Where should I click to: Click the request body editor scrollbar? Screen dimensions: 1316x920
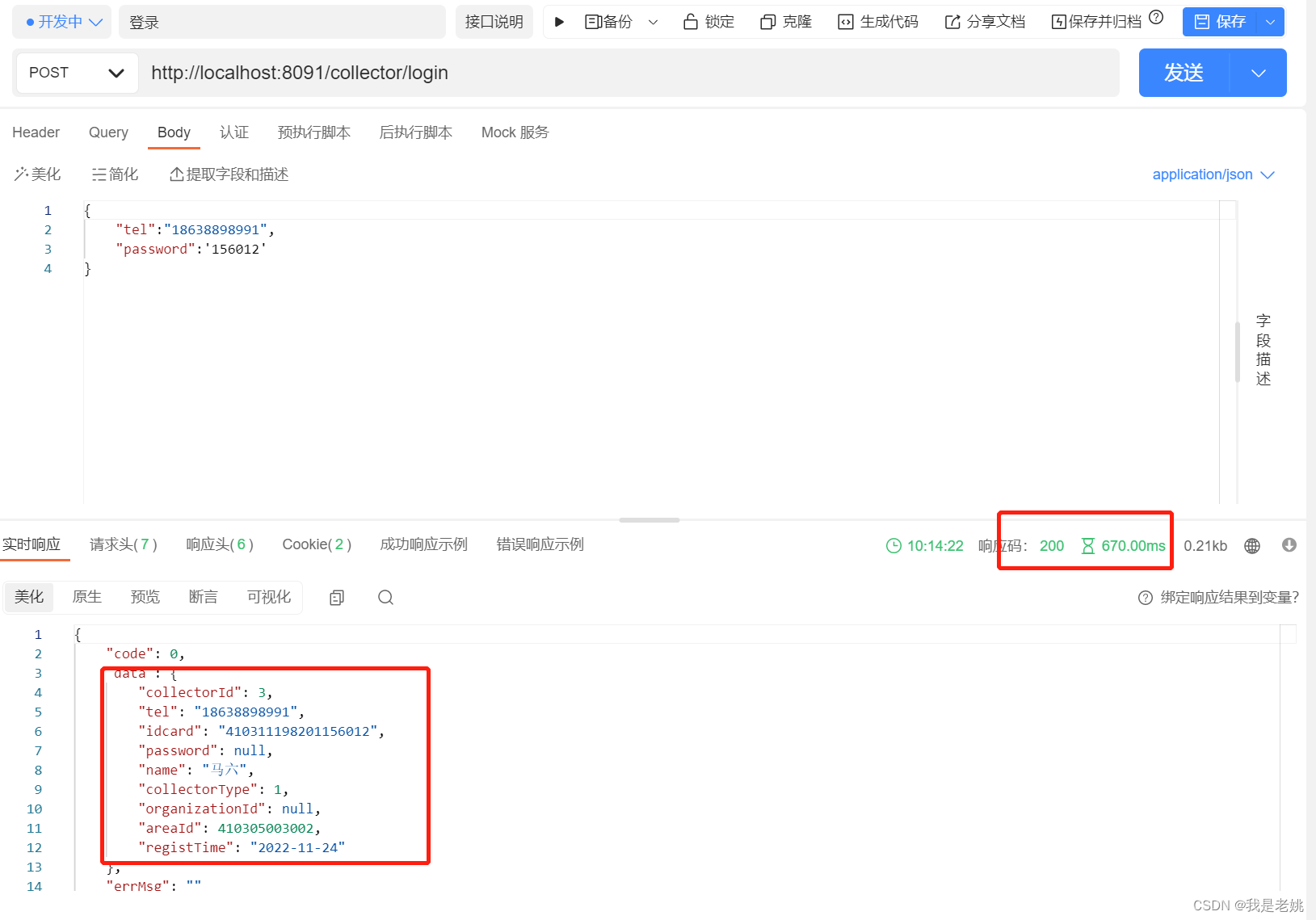coord(1237,352)
